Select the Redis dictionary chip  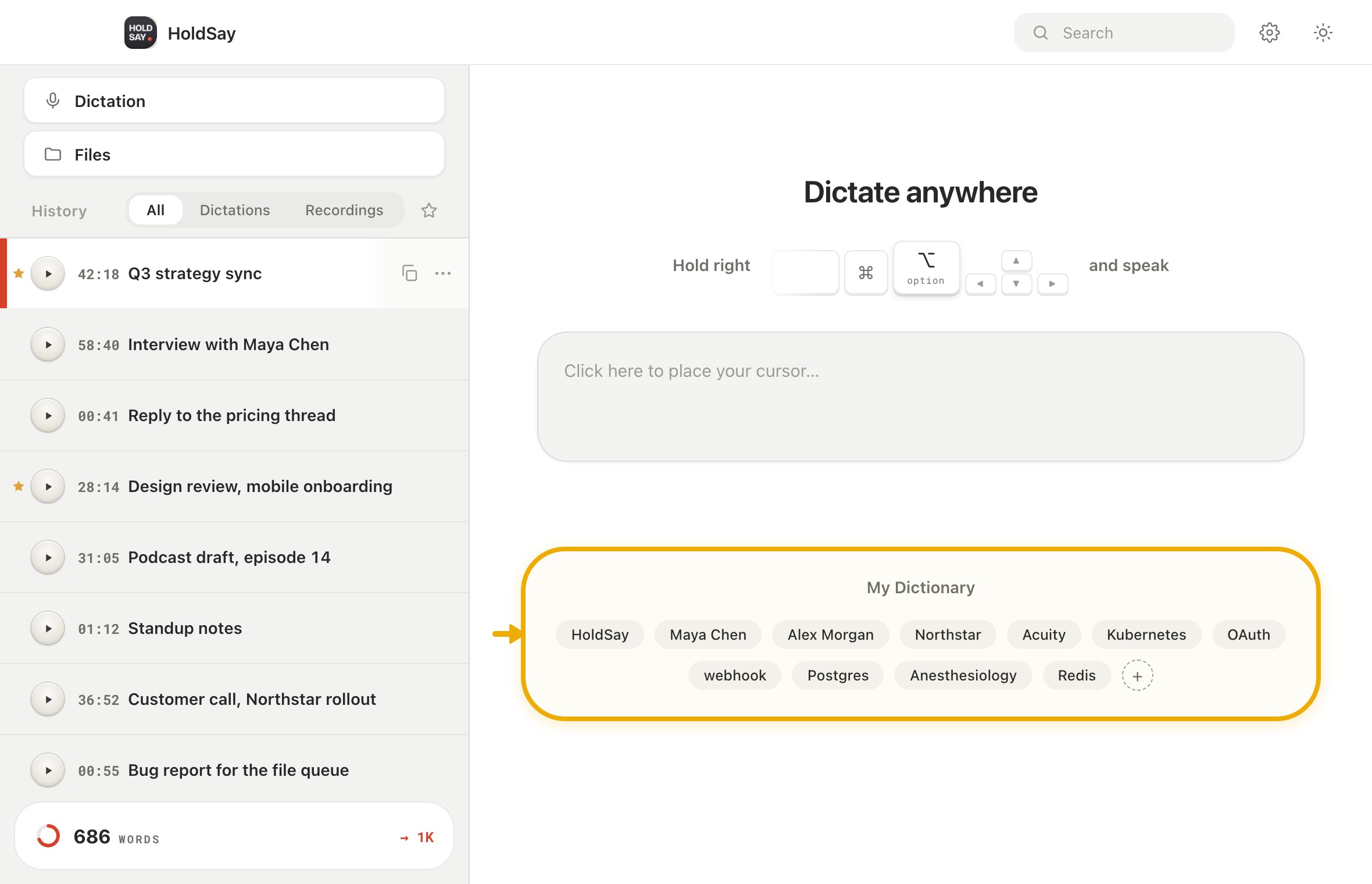1077,675
